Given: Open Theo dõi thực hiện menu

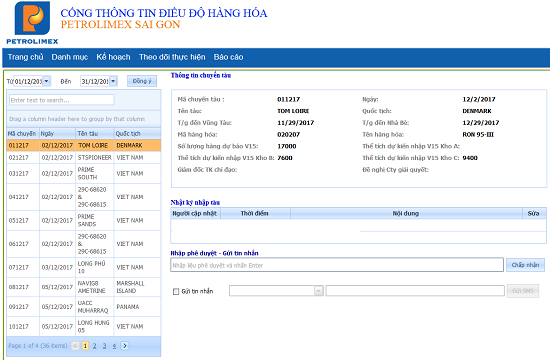Looking at the screenshot, I should 172,57.
